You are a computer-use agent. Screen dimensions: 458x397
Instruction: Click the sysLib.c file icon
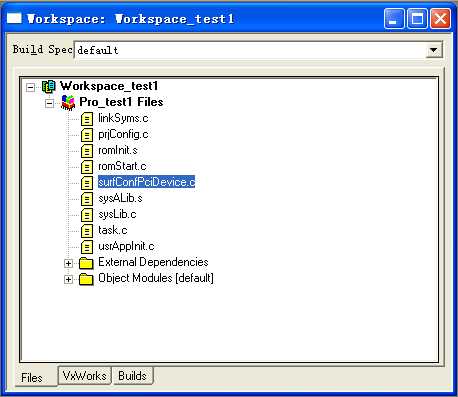87,215
